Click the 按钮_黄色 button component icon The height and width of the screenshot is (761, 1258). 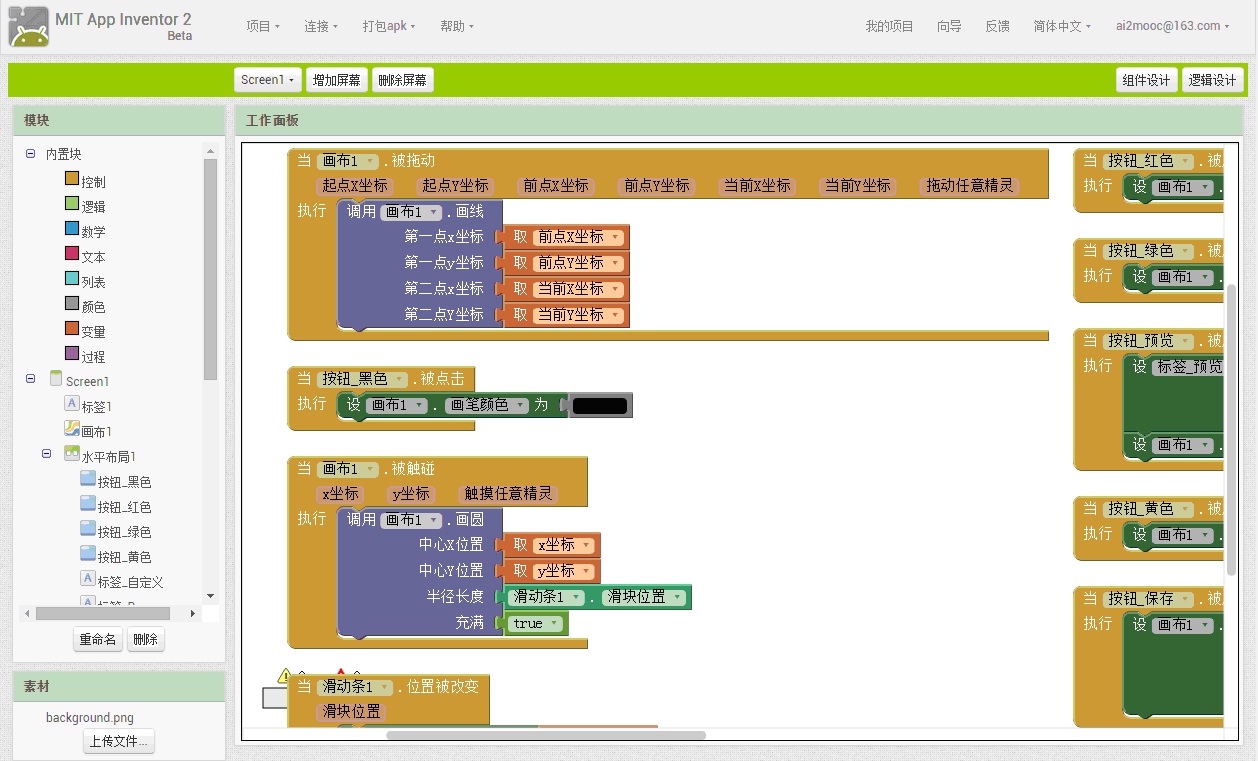click(x=88, y=554)
